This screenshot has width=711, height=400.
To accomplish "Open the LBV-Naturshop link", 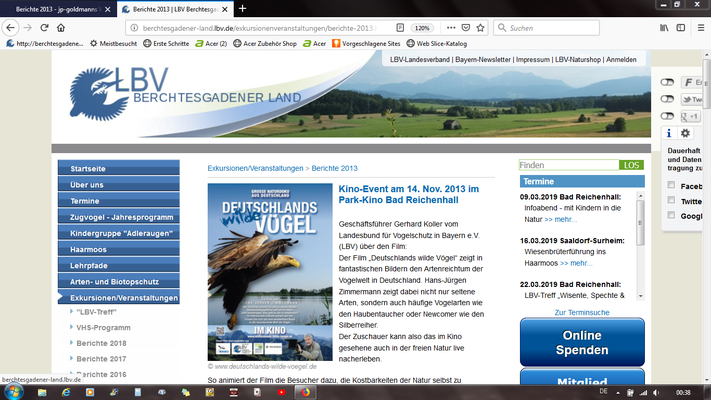I will (x=578, y=59).
